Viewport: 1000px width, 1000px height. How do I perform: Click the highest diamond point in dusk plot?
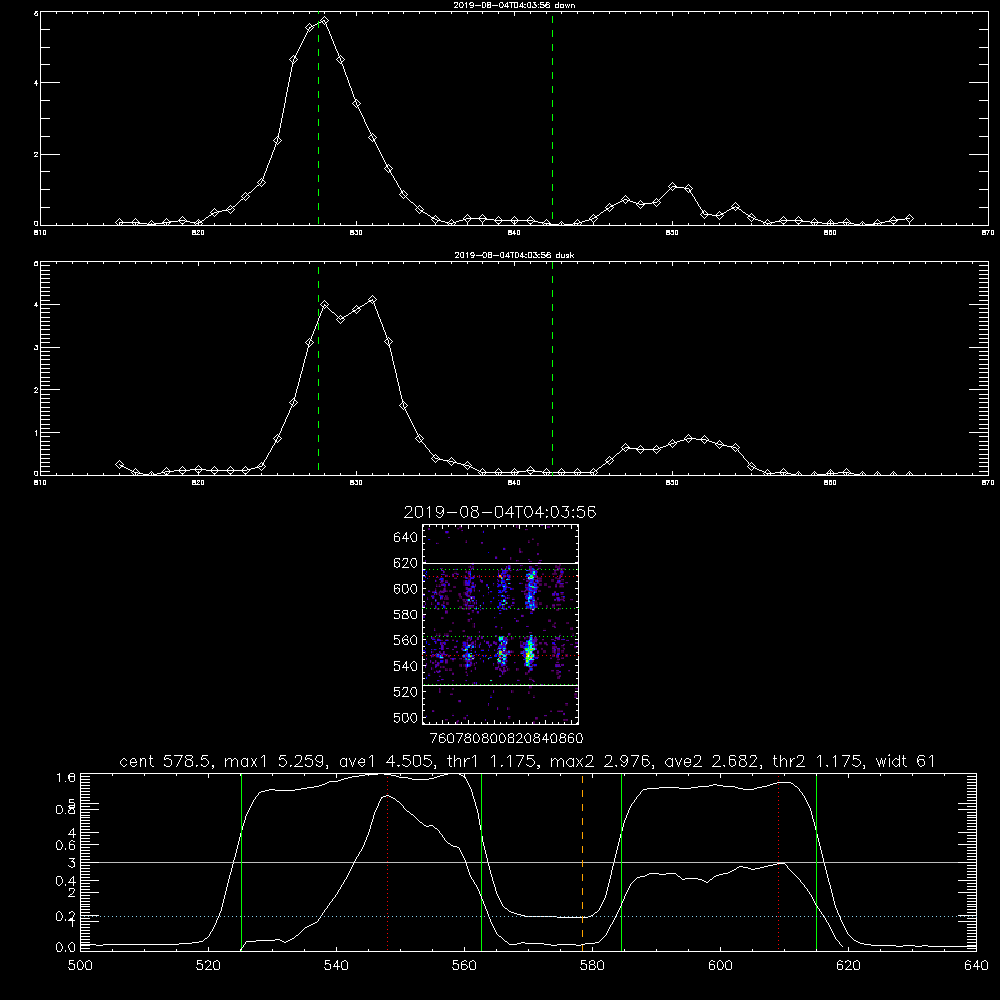372,299
